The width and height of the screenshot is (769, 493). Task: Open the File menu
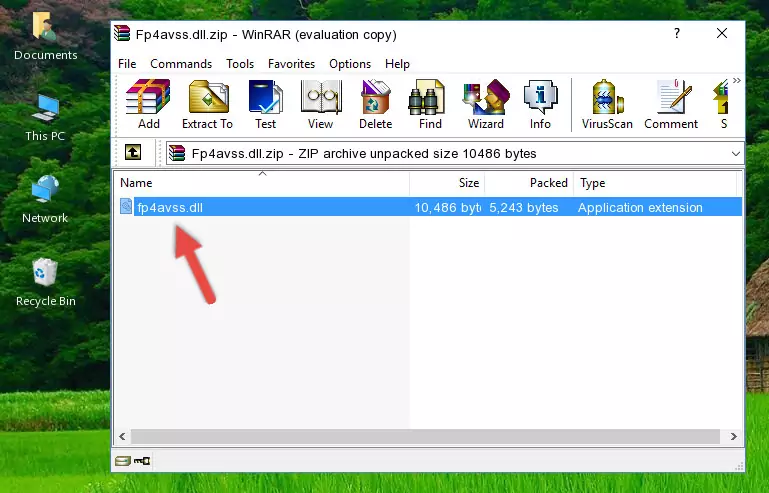pyautogui.click(x=127, y=64)
